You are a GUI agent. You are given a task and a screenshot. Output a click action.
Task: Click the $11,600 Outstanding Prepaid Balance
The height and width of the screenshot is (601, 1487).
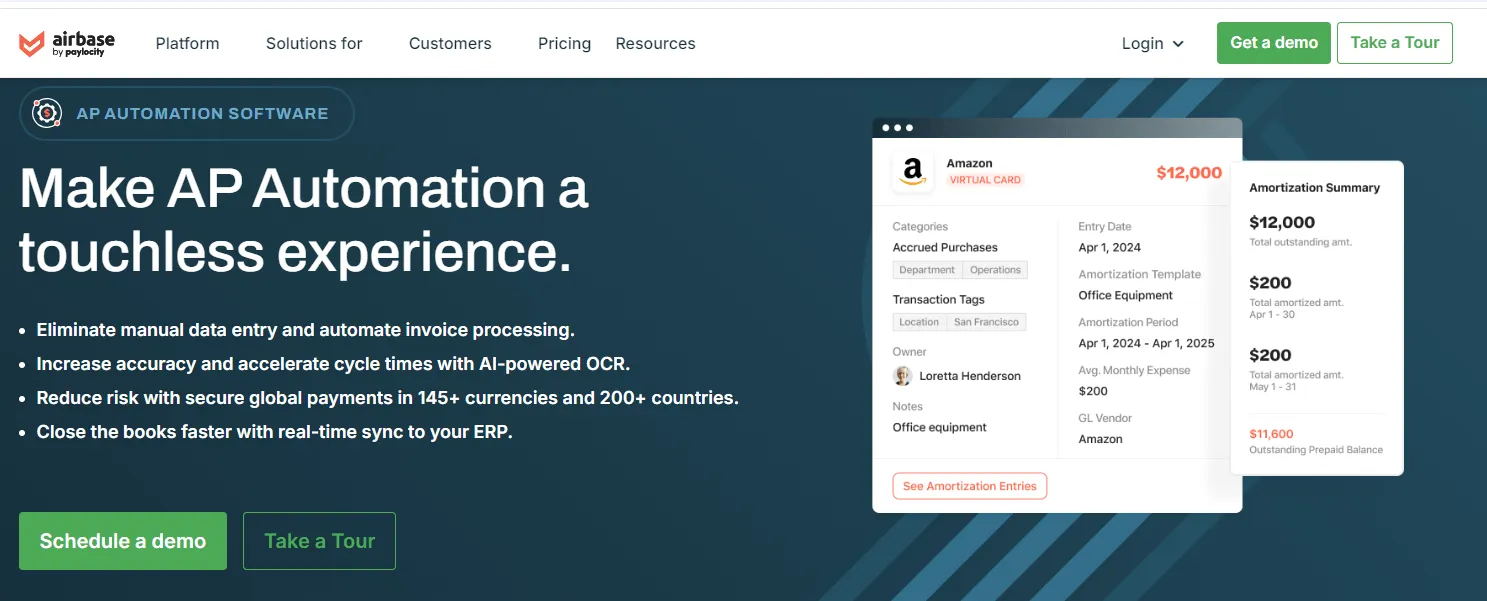[1272, 434]
